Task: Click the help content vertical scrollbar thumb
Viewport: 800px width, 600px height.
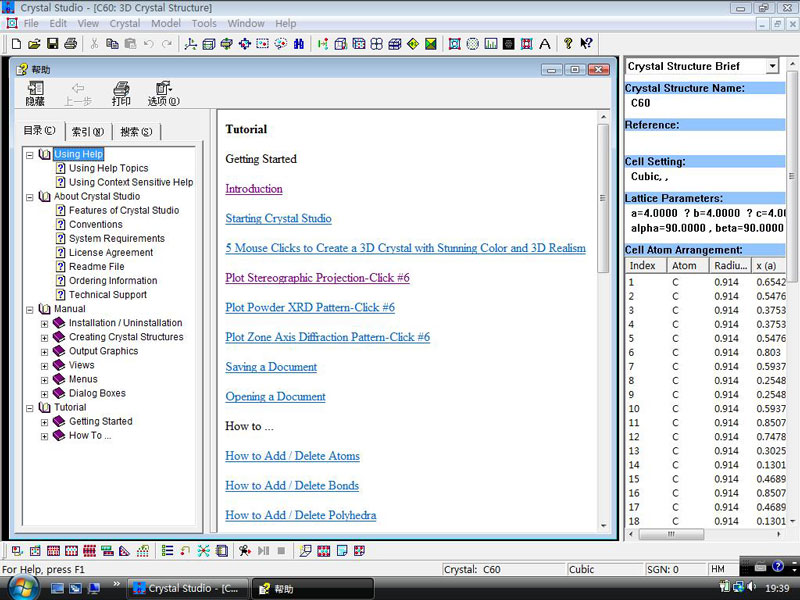Action: (603, 198)
